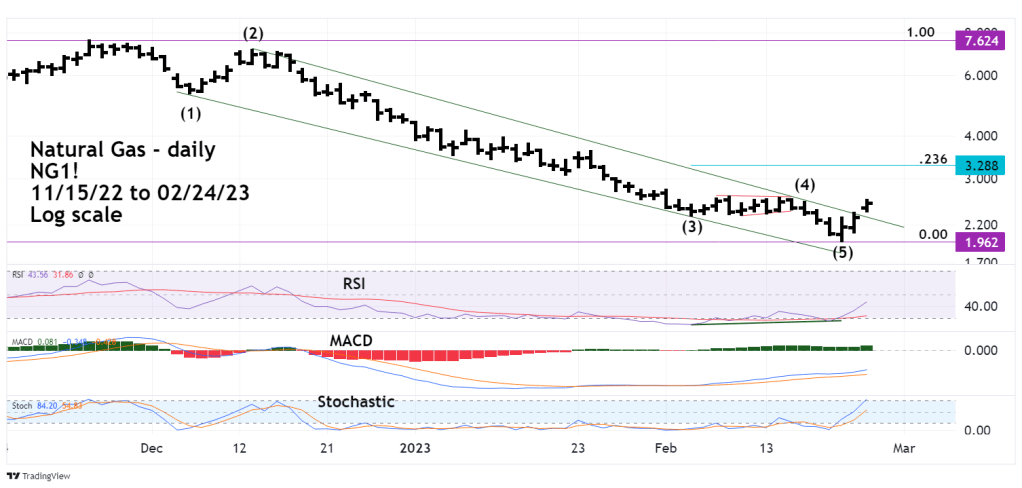The image size is (1022, 488).
Task: Select the 2023 marker on time axis
Action: [x=416, y=450]
